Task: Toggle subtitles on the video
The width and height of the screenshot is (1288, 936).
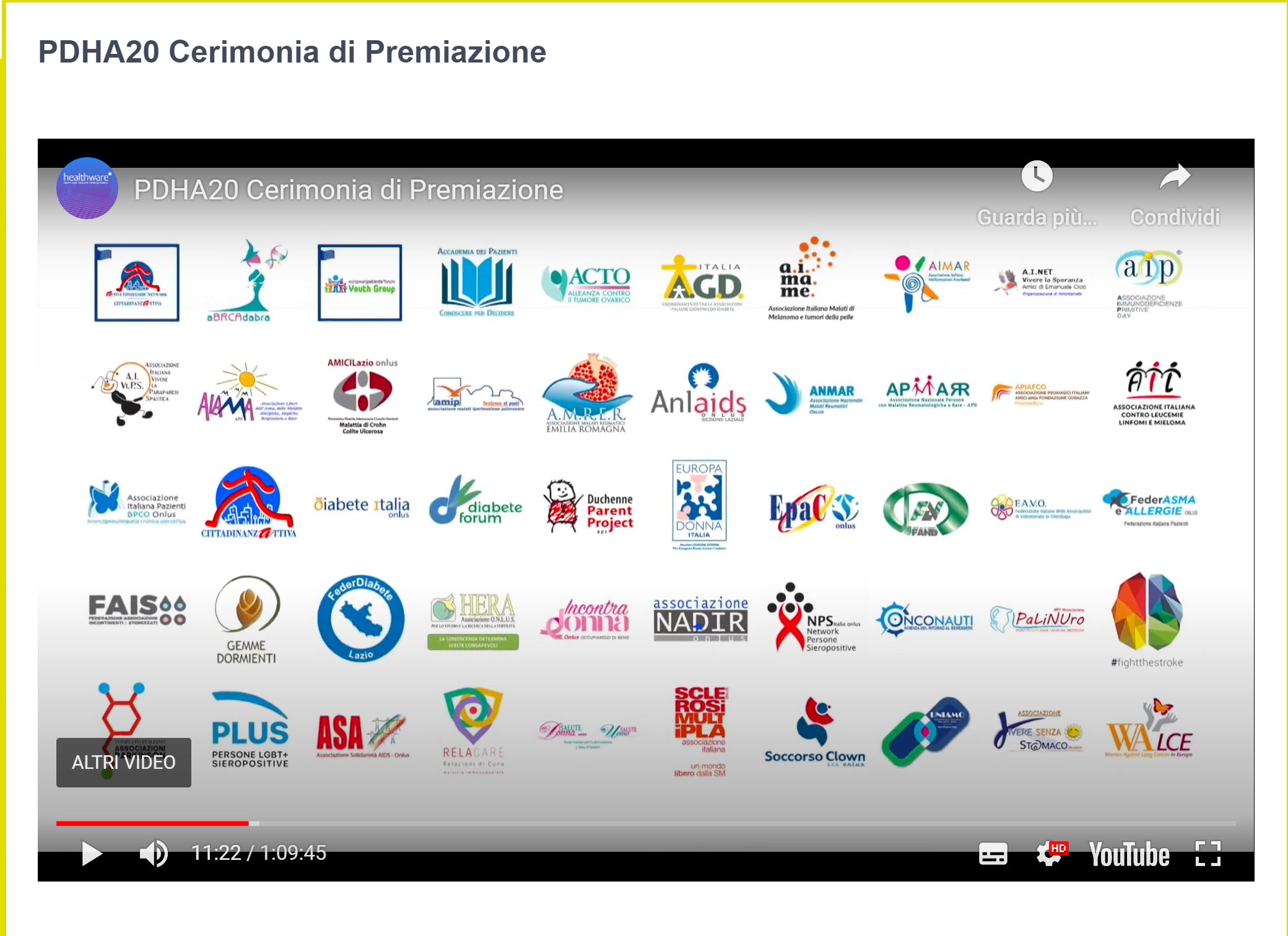Action: [993, 854]
